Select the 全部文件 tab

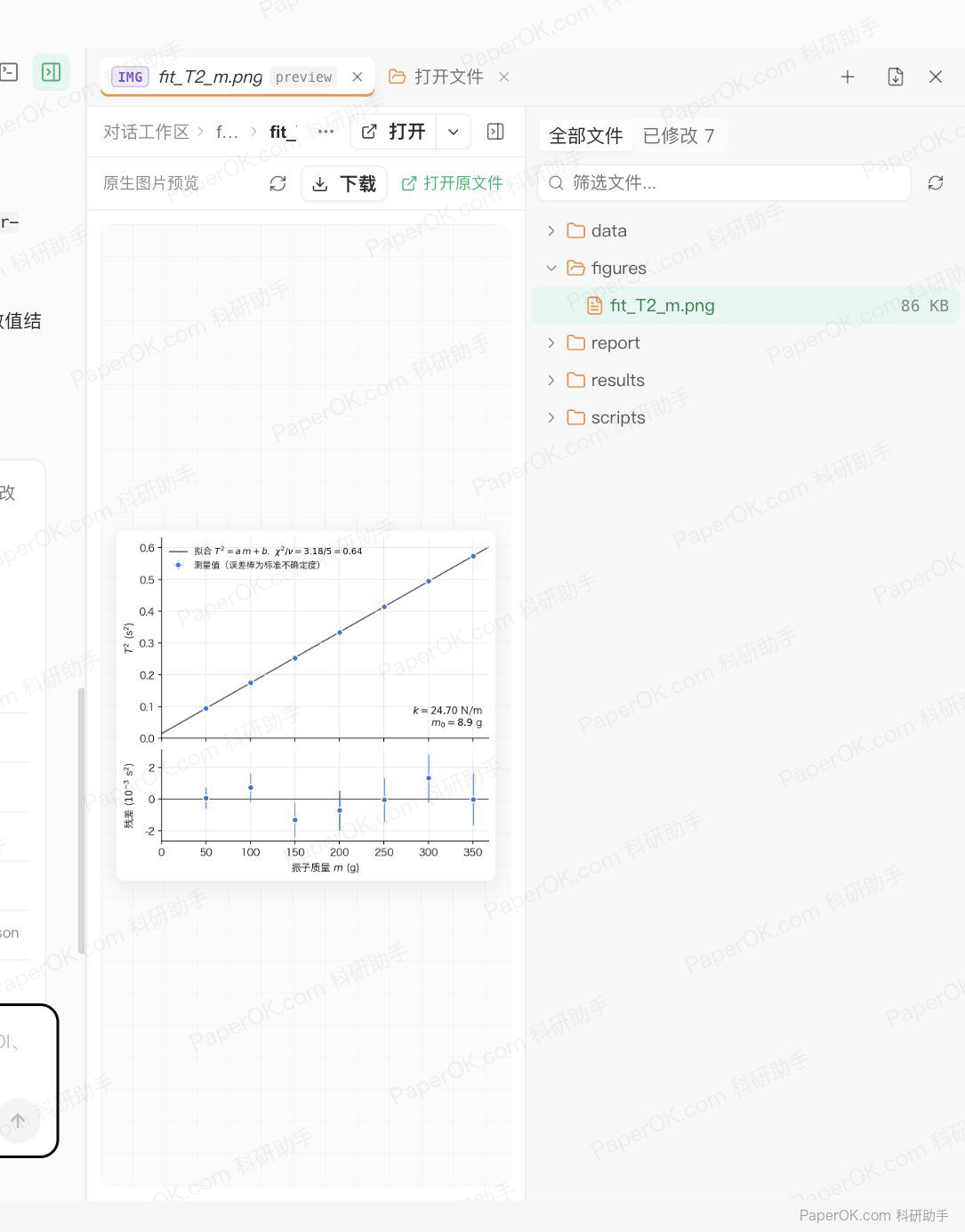(x=586, y=135)
